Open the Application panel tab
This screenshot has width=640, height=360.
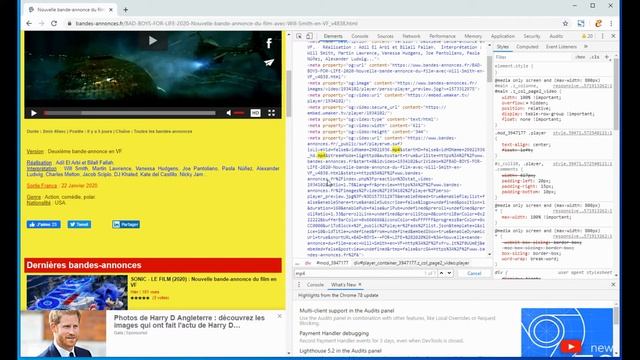pyautogui.click(x=502, y=36)
